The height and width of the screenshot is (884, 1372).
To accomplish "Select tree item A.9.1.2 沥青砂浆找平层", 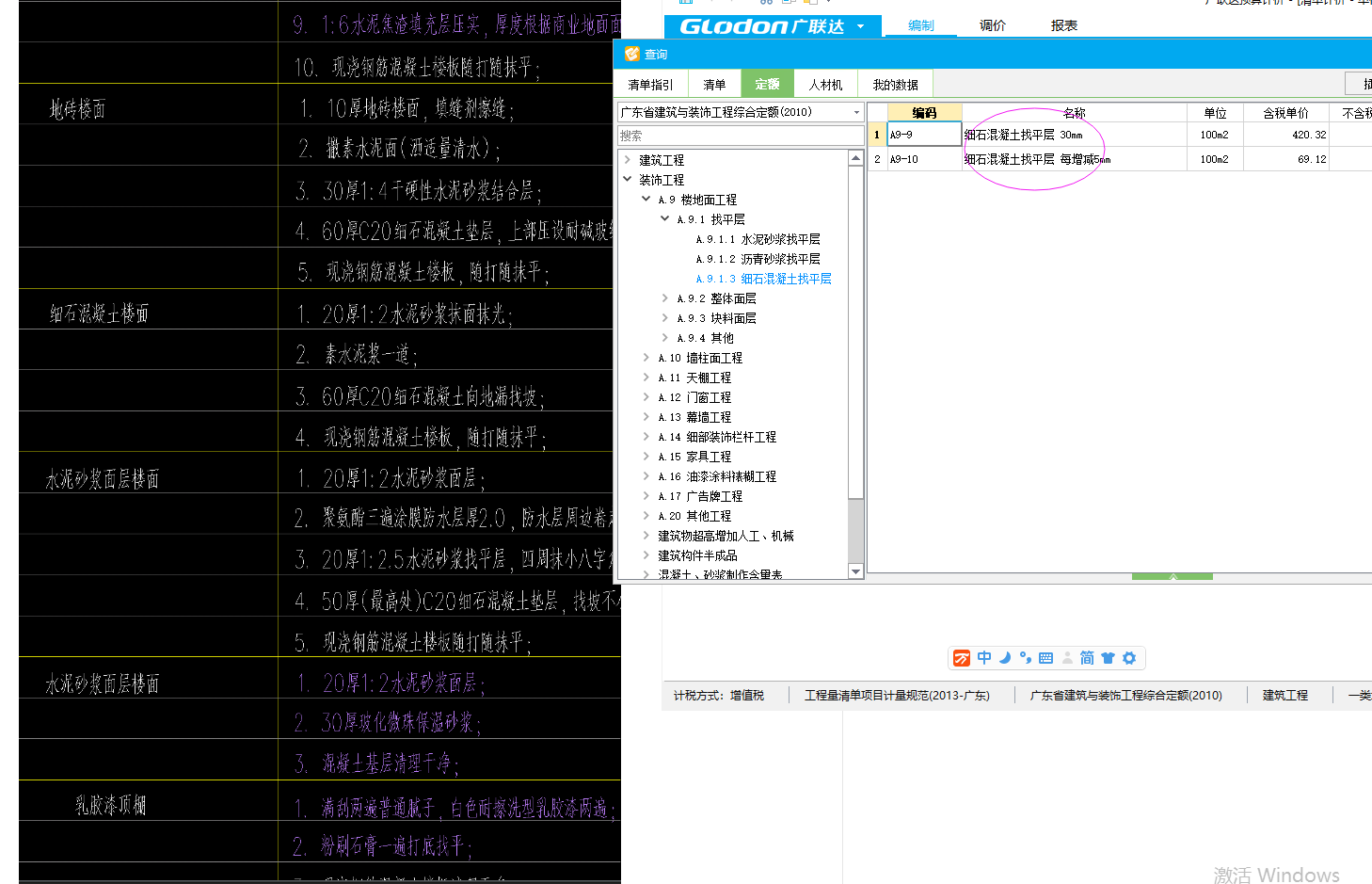I will click(758, 259).
